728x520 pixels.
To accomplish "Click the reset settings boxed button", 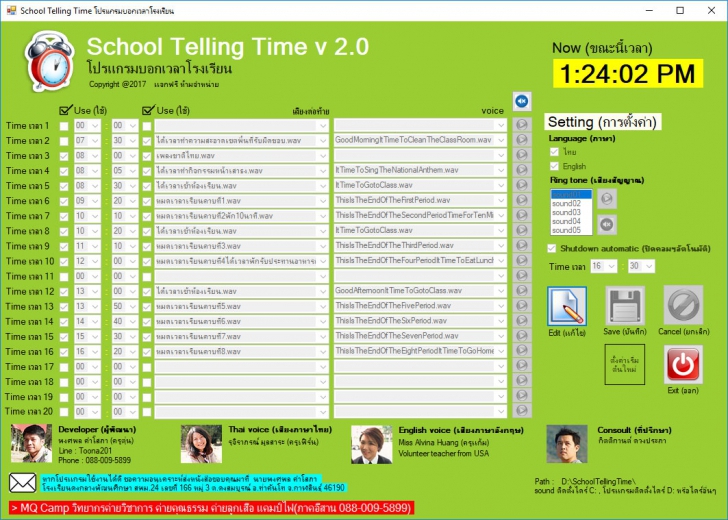I will [x=625, y=364].
